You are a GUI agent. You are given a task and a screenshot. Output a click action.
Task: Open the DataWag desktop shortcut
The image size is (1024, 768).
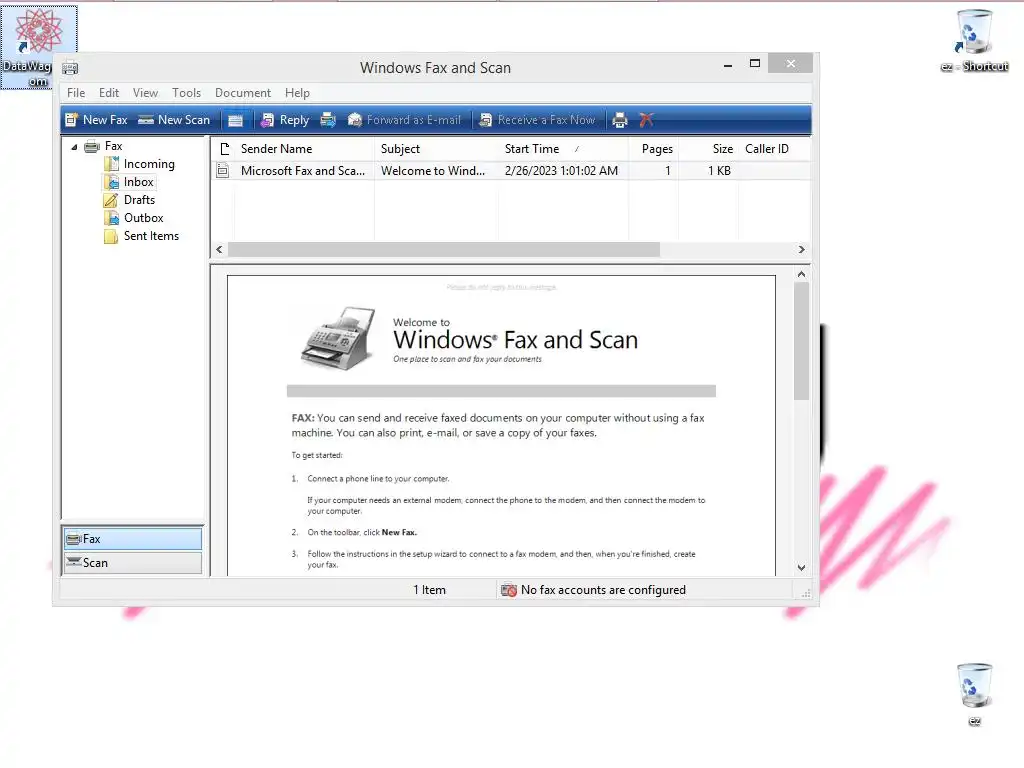pos(39,47)
